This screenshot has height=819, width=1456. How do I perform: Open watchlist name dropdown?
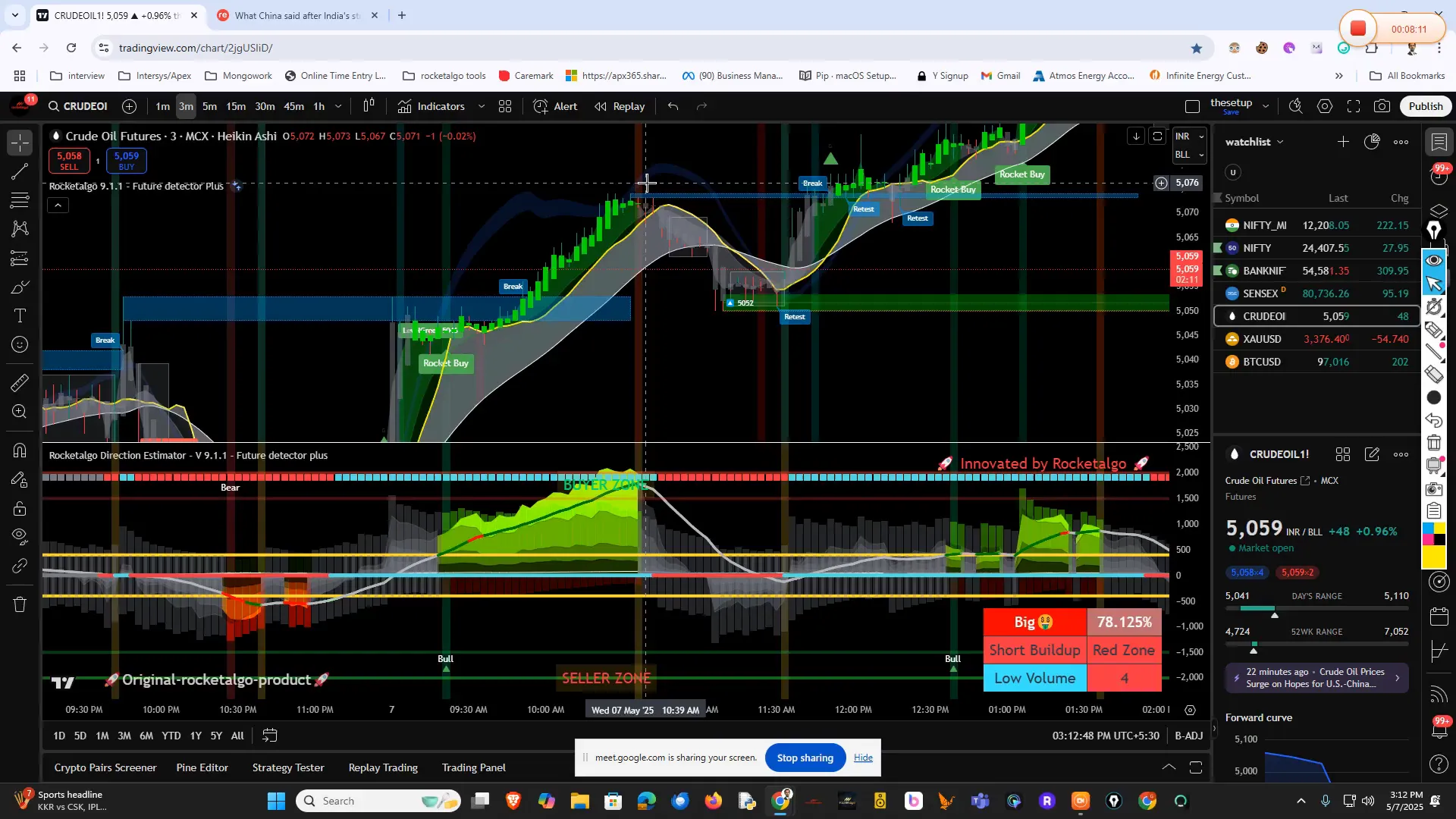(1255, 142)
